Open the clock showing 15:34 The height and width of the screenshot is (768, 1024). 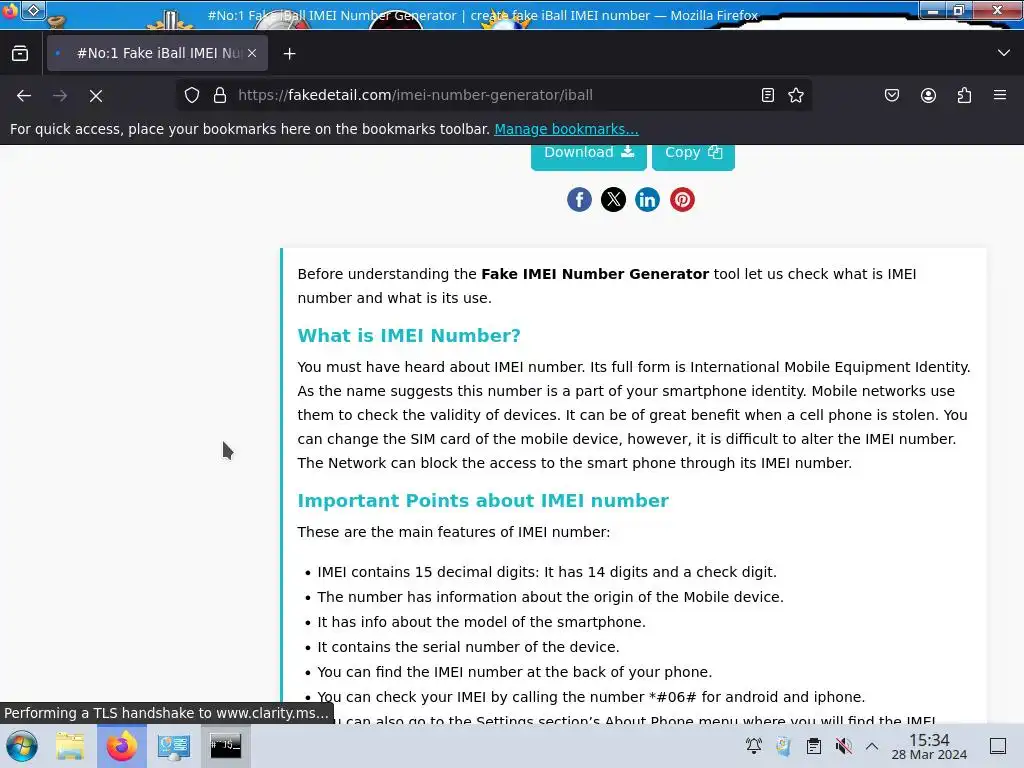pyautogui.click(x=929, y=746)
